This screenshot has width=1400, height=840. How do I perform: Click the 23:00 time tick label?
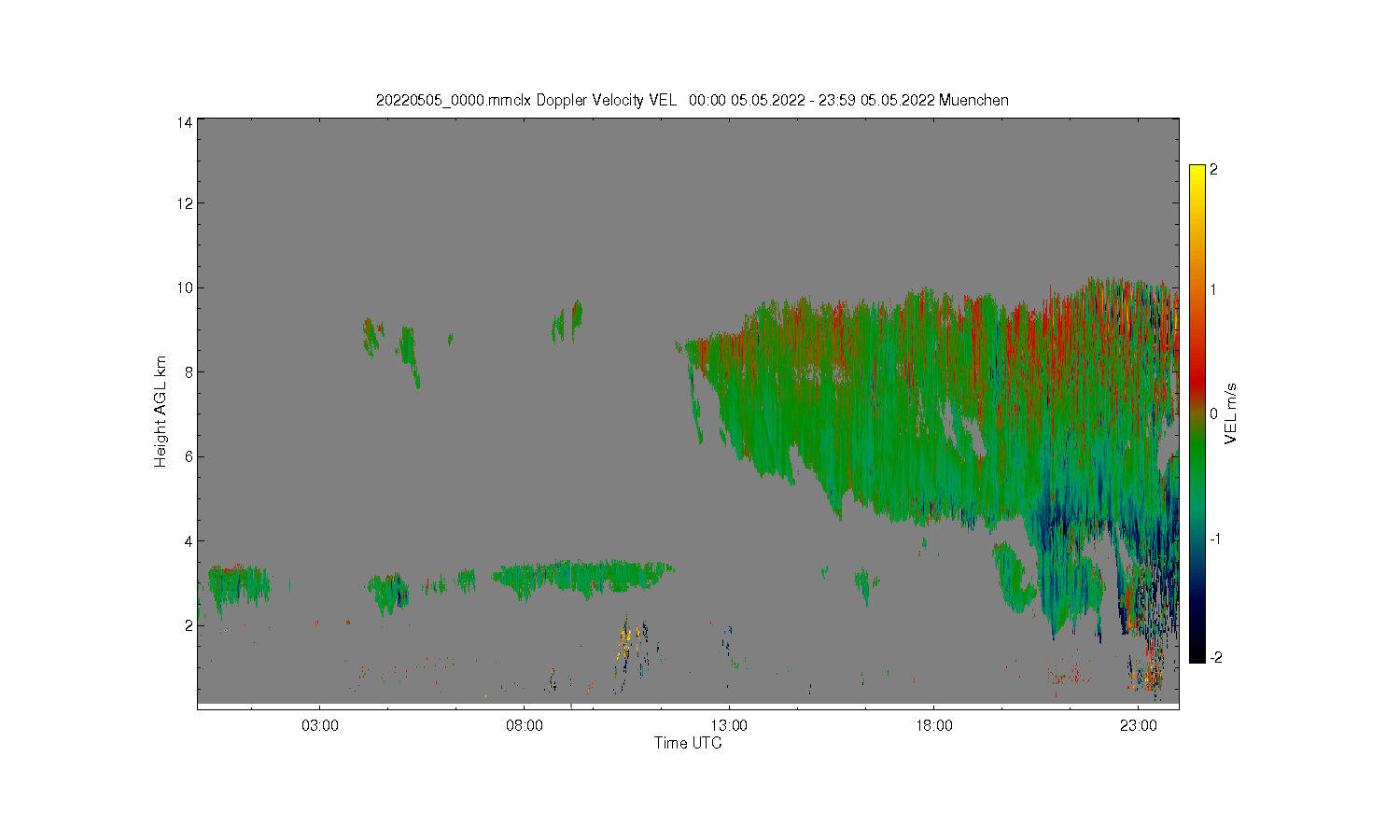[x=1138, y=725]
